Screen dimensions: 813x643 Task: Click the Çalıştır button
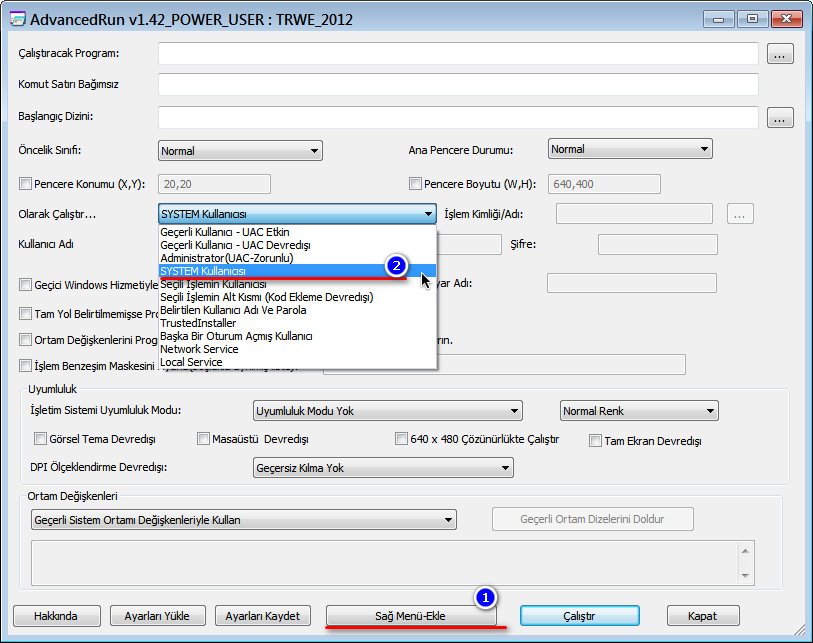(x=580, y=616)
